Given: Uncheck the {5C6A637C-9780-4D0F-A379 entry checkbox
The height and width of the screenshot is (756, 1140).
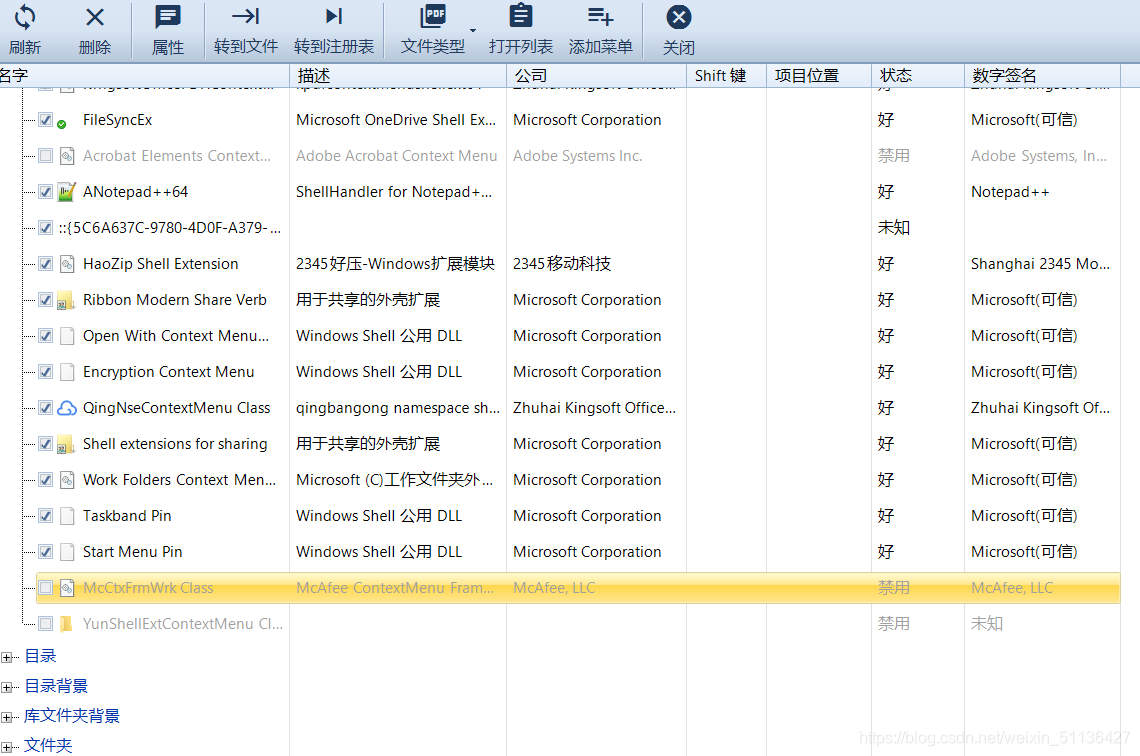Looking at the screenshot, I should [x=46, y=228].
